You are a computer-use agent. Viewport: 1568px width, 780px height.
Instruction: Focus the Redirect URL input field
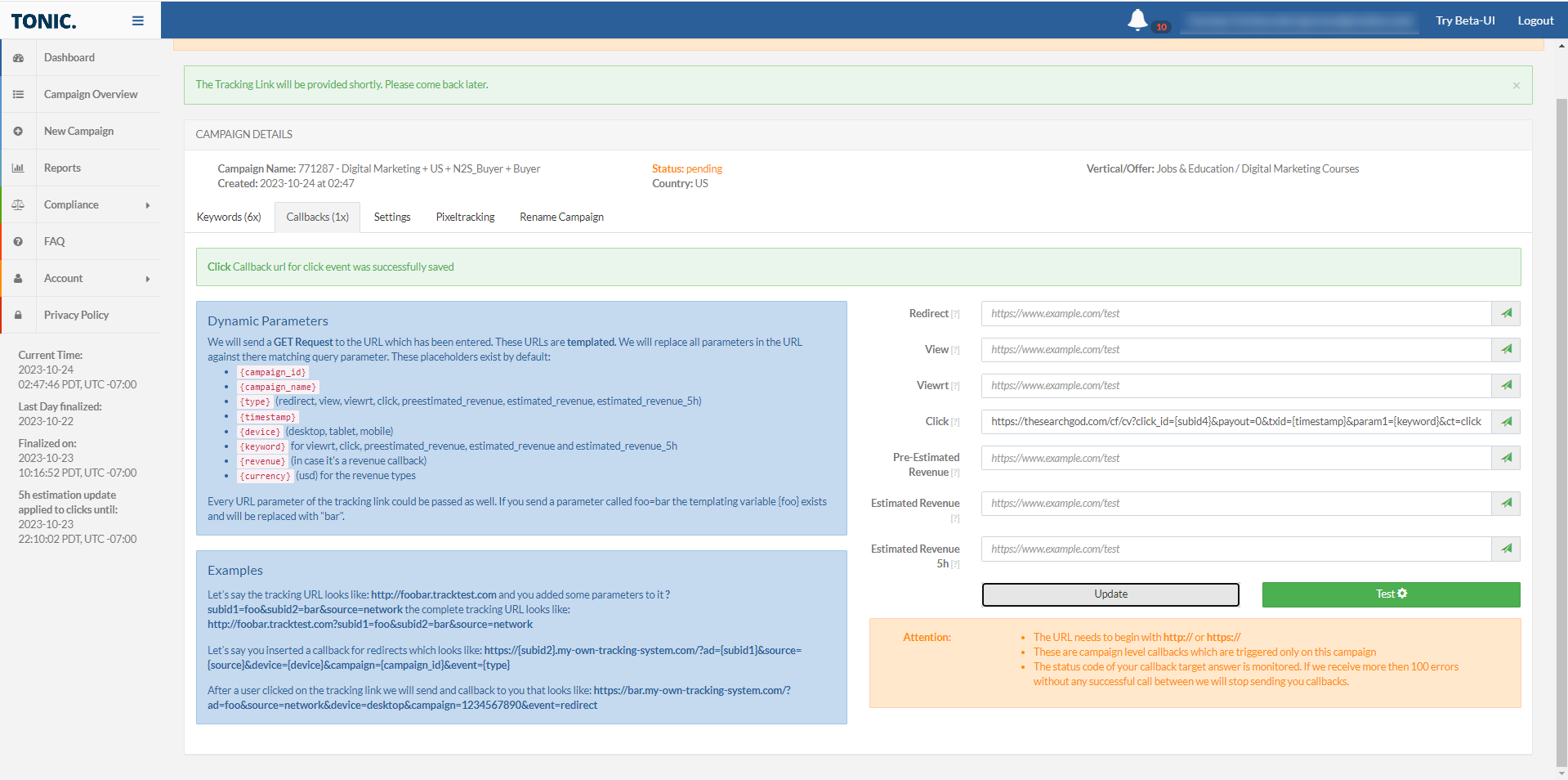pyautogui.click(x=1236, y=313)
